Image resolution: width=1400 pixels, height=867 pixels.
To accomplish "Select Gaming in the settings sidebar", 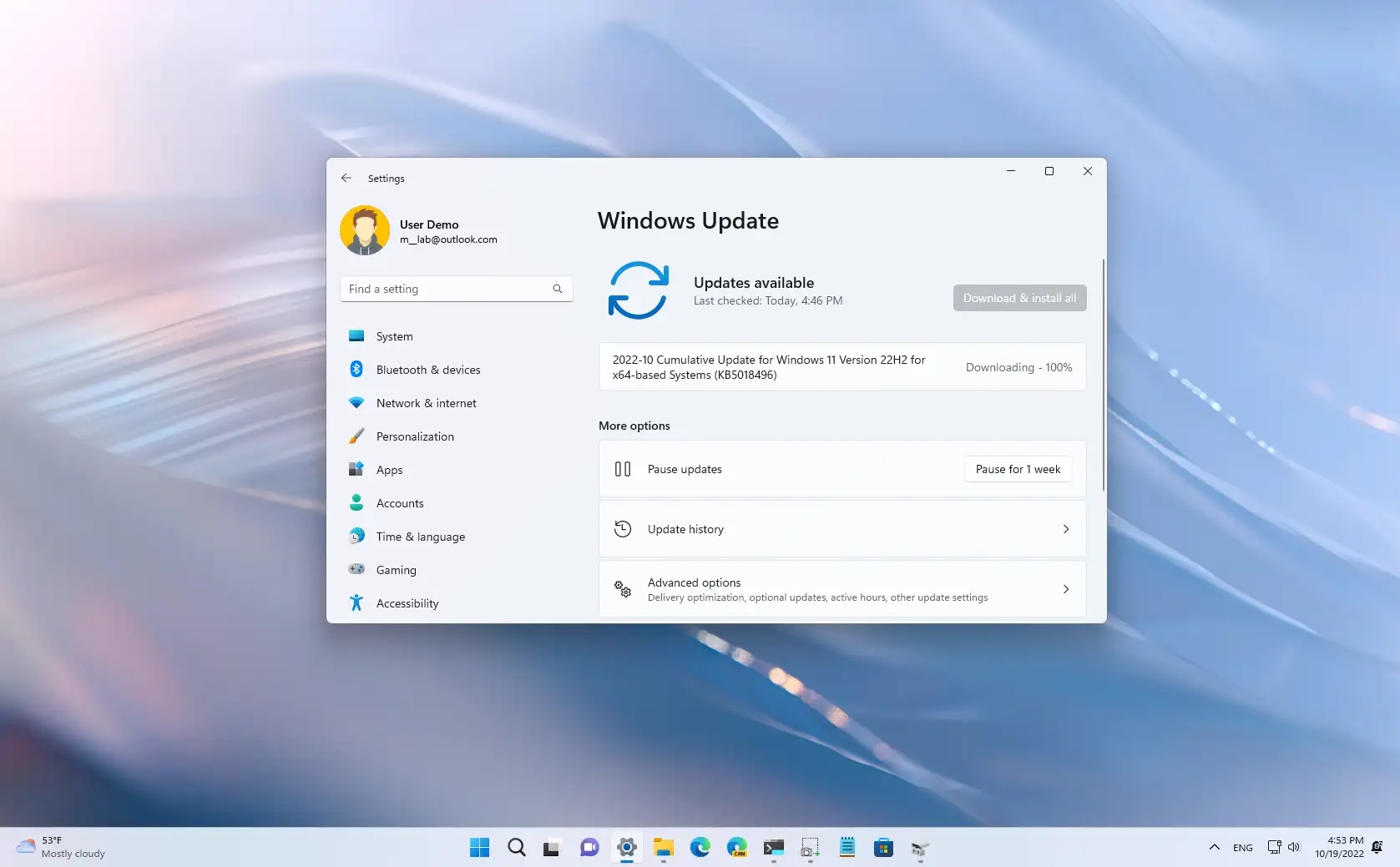I will [x=396, y=569].
